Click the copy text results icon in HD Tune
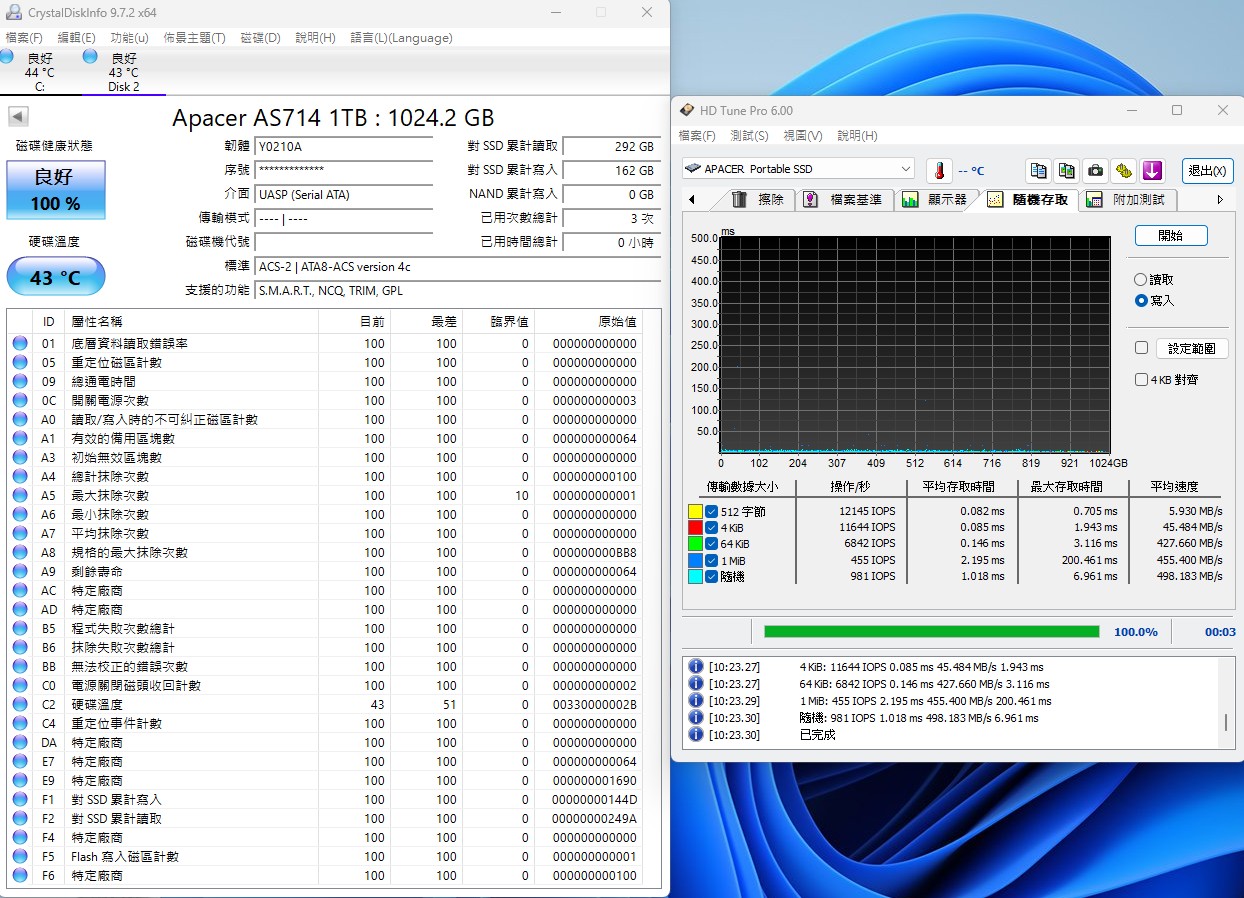Image resolution: width=1244 pixels, height=898 pixels. point(1038,171)
